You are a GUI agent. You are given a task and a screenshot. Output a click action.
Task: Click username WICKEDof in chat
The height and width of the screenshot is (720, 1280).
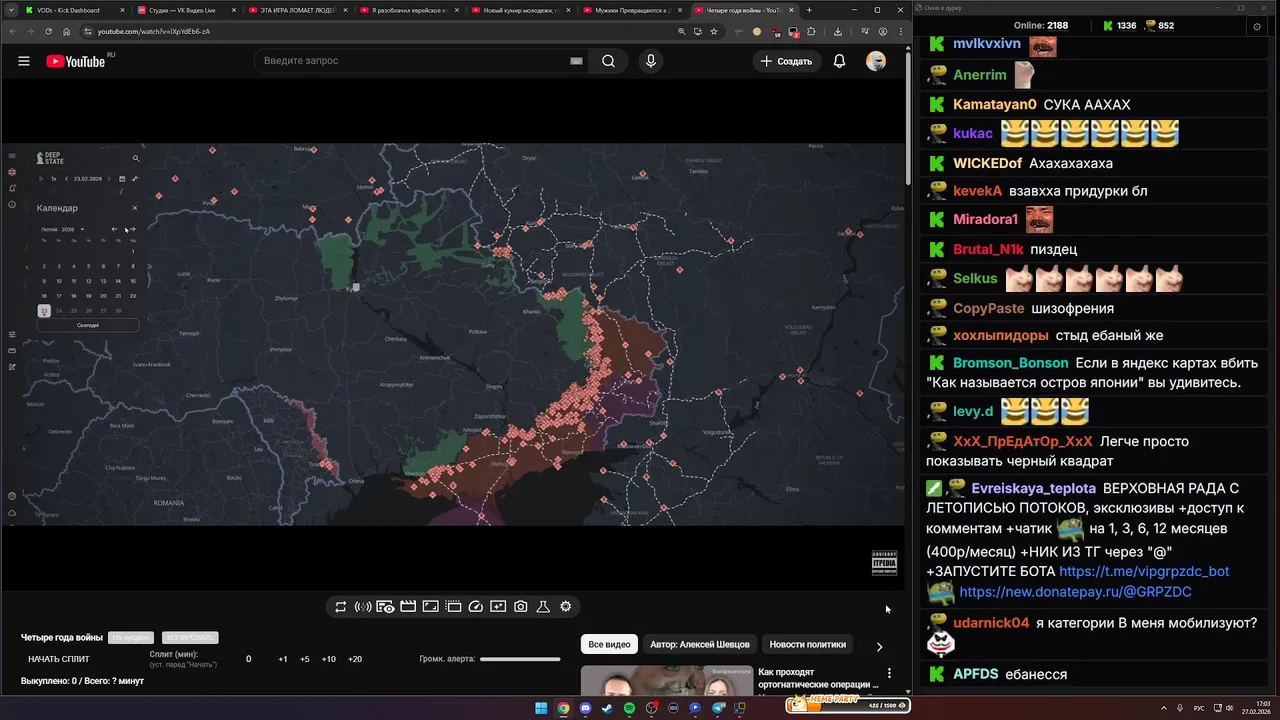click(987, 163)
